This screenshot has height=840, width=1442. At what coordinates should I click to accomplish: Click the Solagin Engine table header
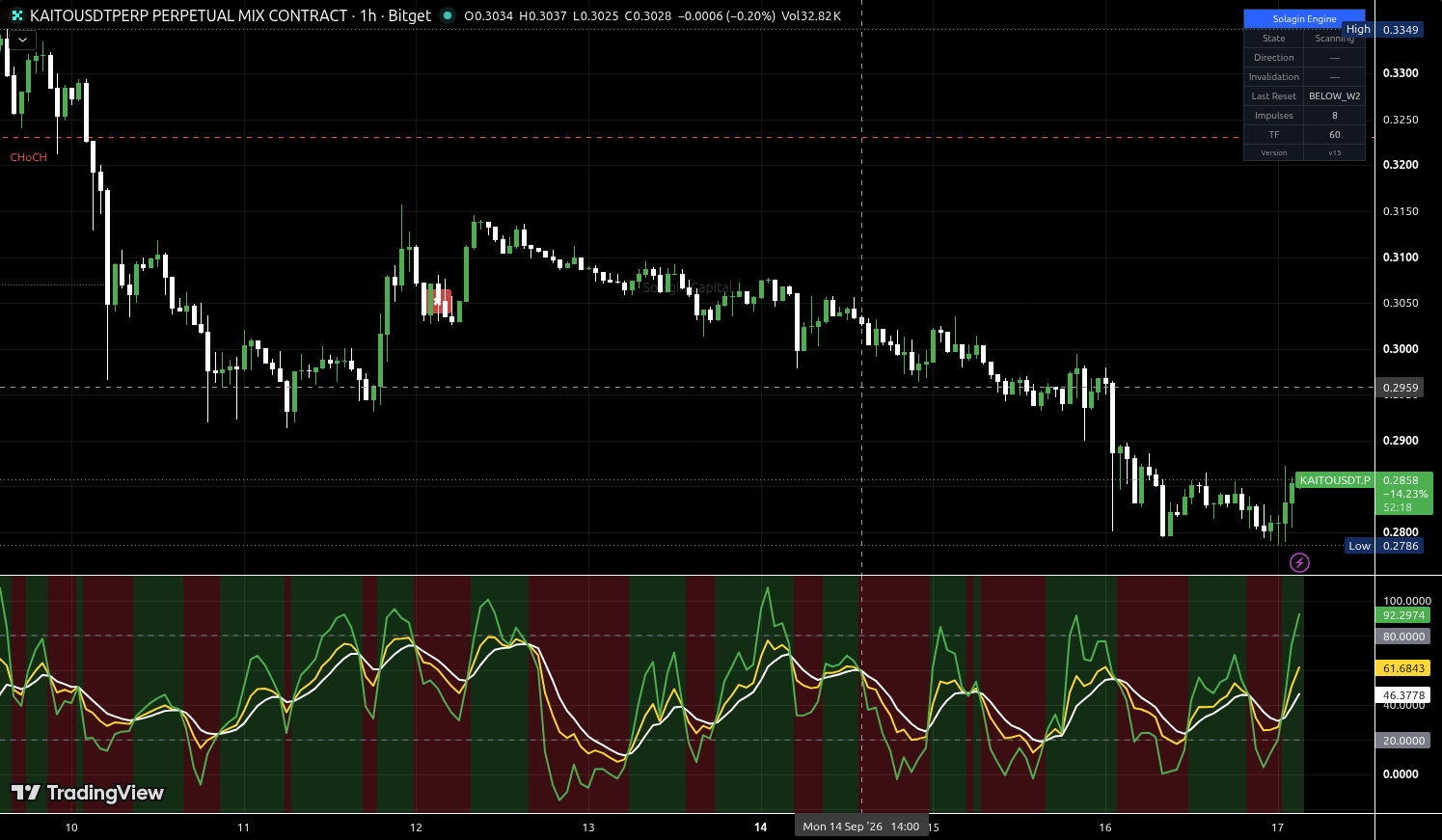1304,18
